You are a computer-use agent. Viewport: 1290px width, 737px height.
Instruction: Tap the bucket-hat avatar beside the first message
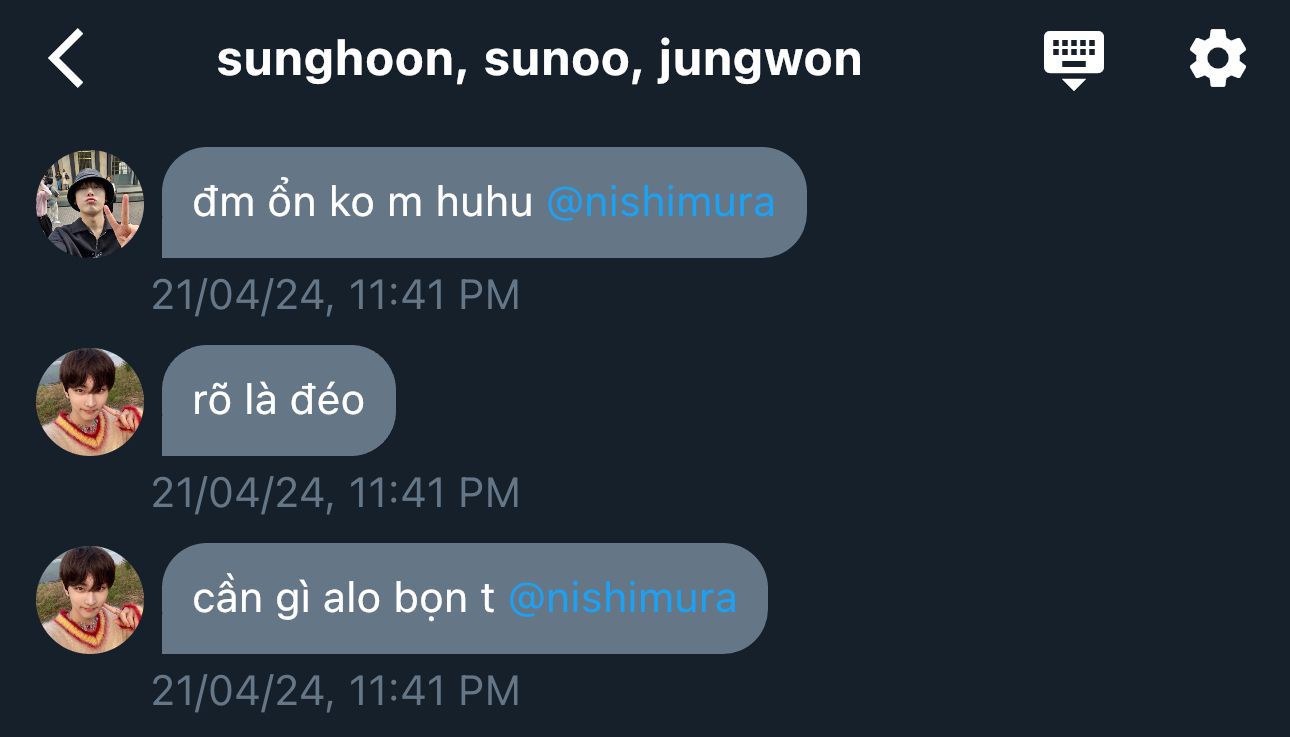click(90, 204)
